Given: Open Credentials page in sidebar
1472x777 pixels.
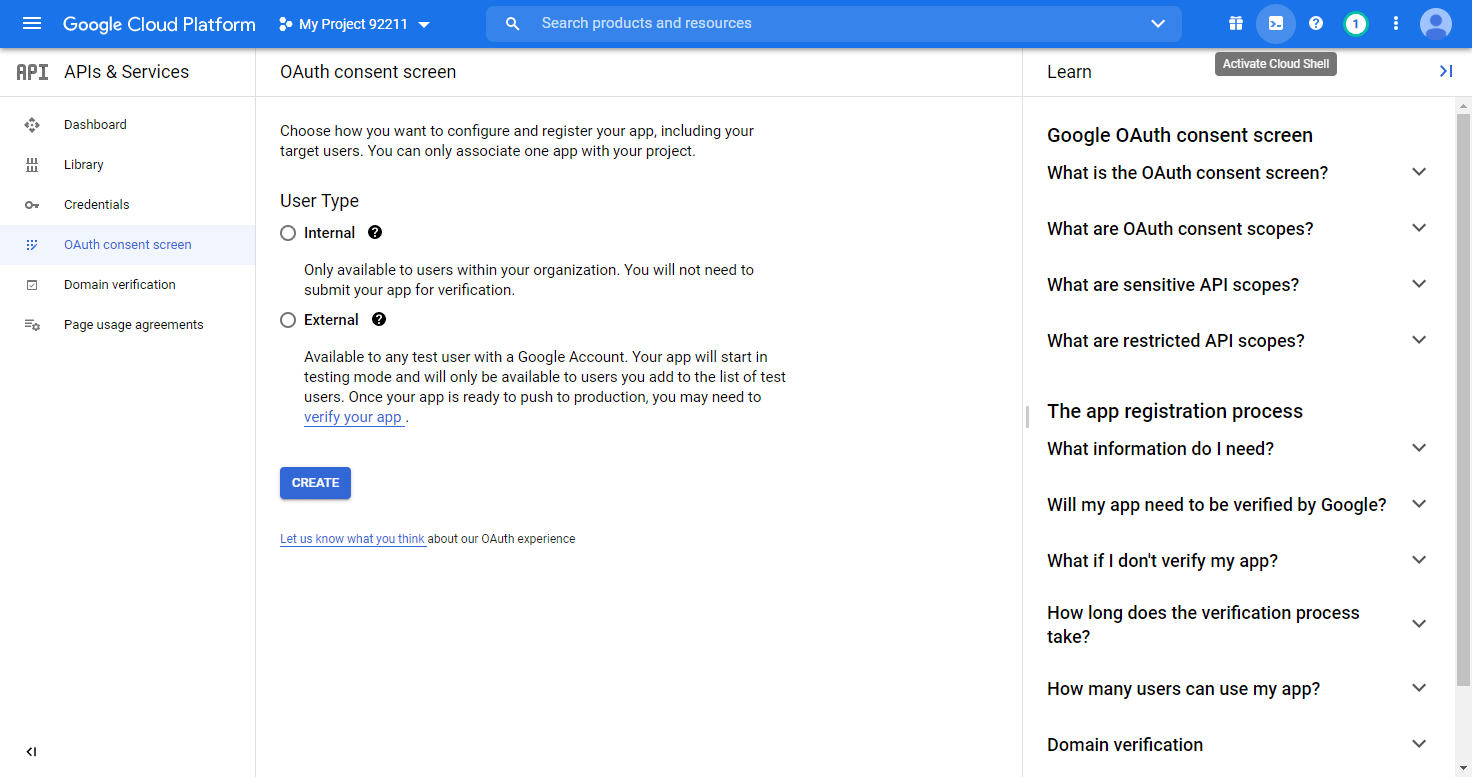Looking at the screenshot, I should 128,205.
